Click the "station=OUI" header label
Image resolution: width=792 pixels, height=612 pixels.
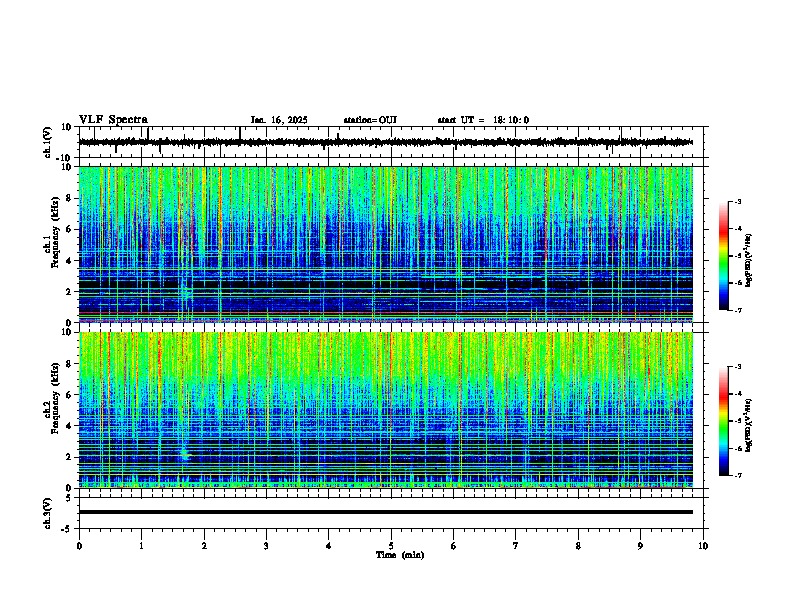tap(370, 120)
